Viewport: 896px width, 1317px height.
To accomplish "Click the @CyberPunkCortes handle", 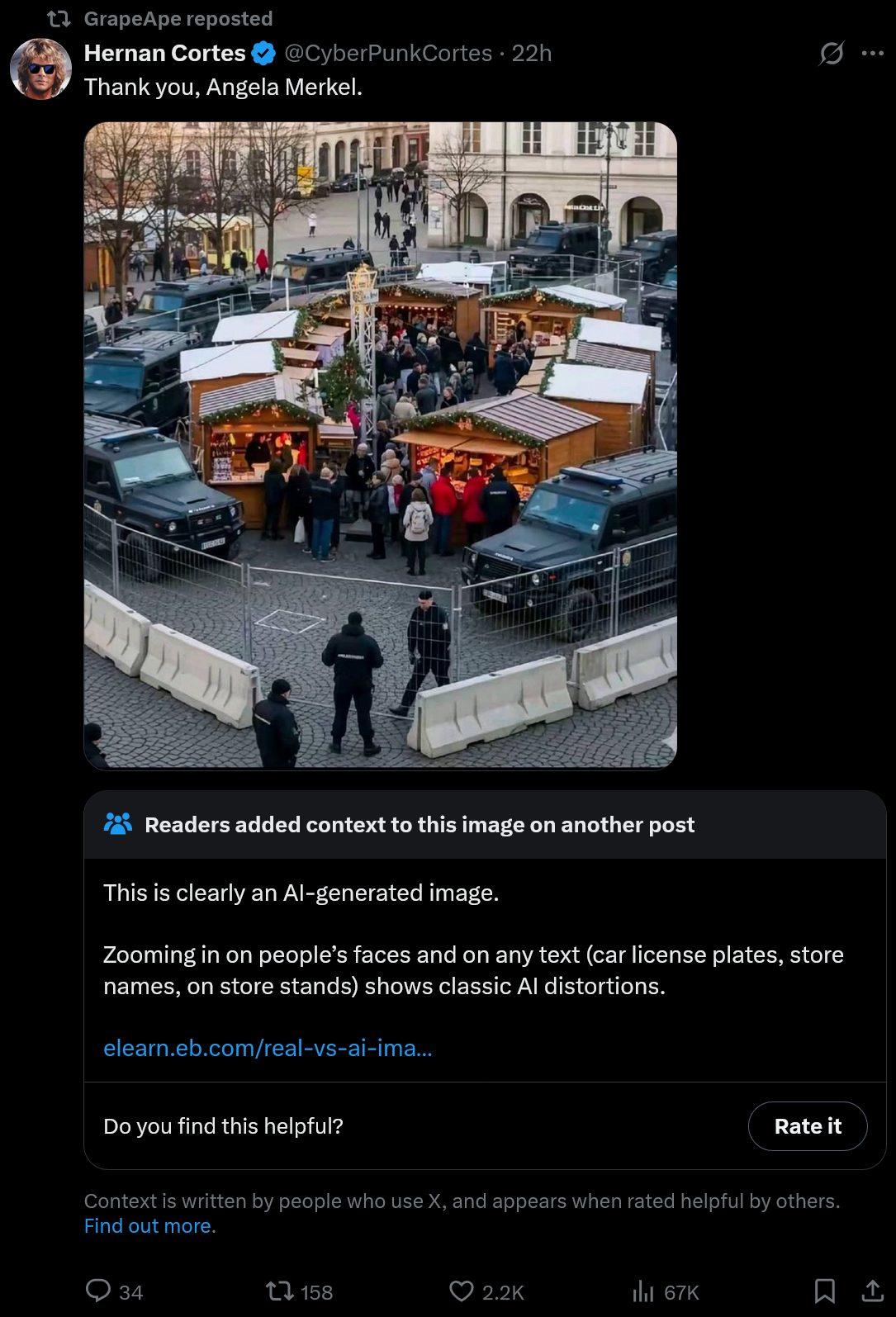I will pos(388,54).
